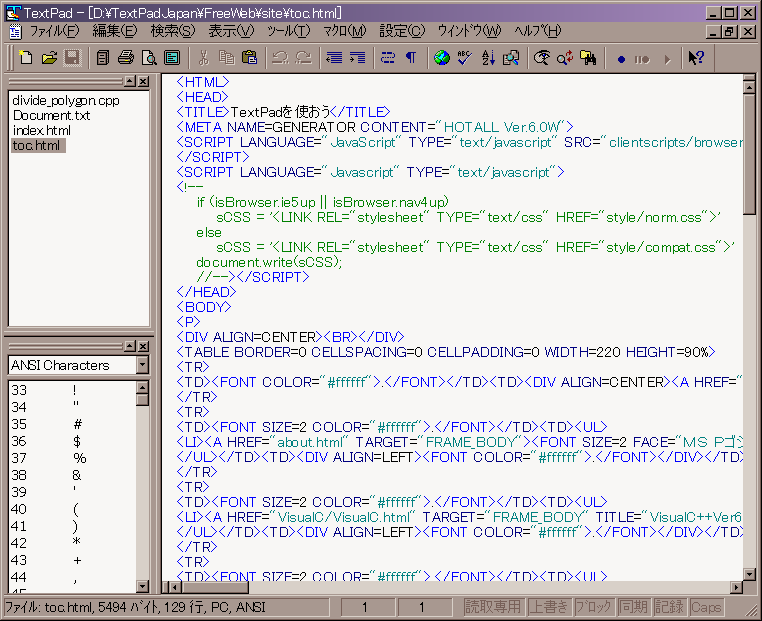The image size is (762, 621).
Task: Click the Save floppy disk icon
Action: click(72, 58)
